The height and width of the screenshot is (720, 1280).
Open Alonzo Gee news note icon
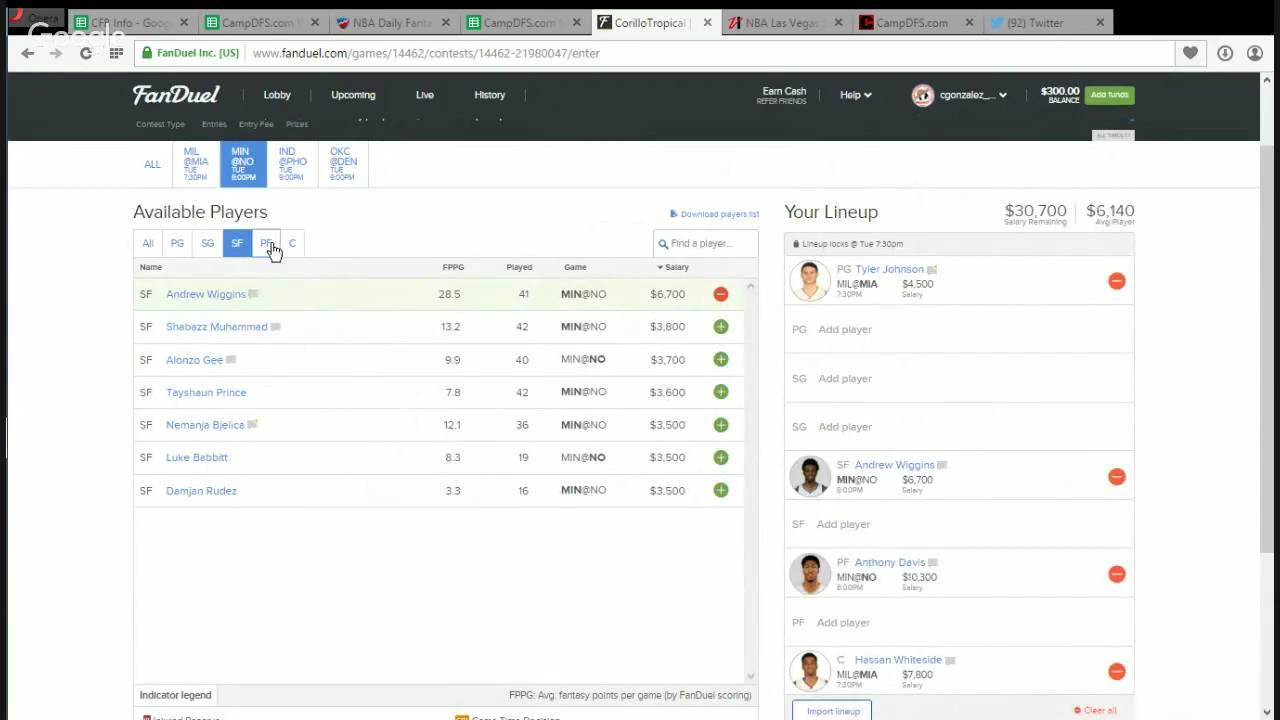[x=231, y=360]
